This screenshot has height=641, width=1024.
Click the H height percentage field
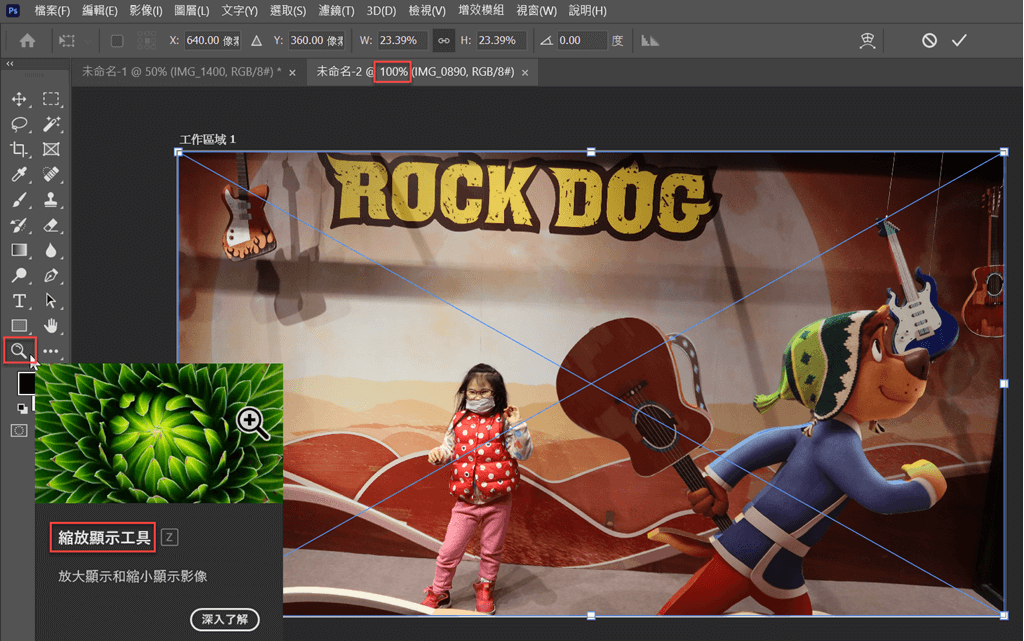(x=501, y=40)
